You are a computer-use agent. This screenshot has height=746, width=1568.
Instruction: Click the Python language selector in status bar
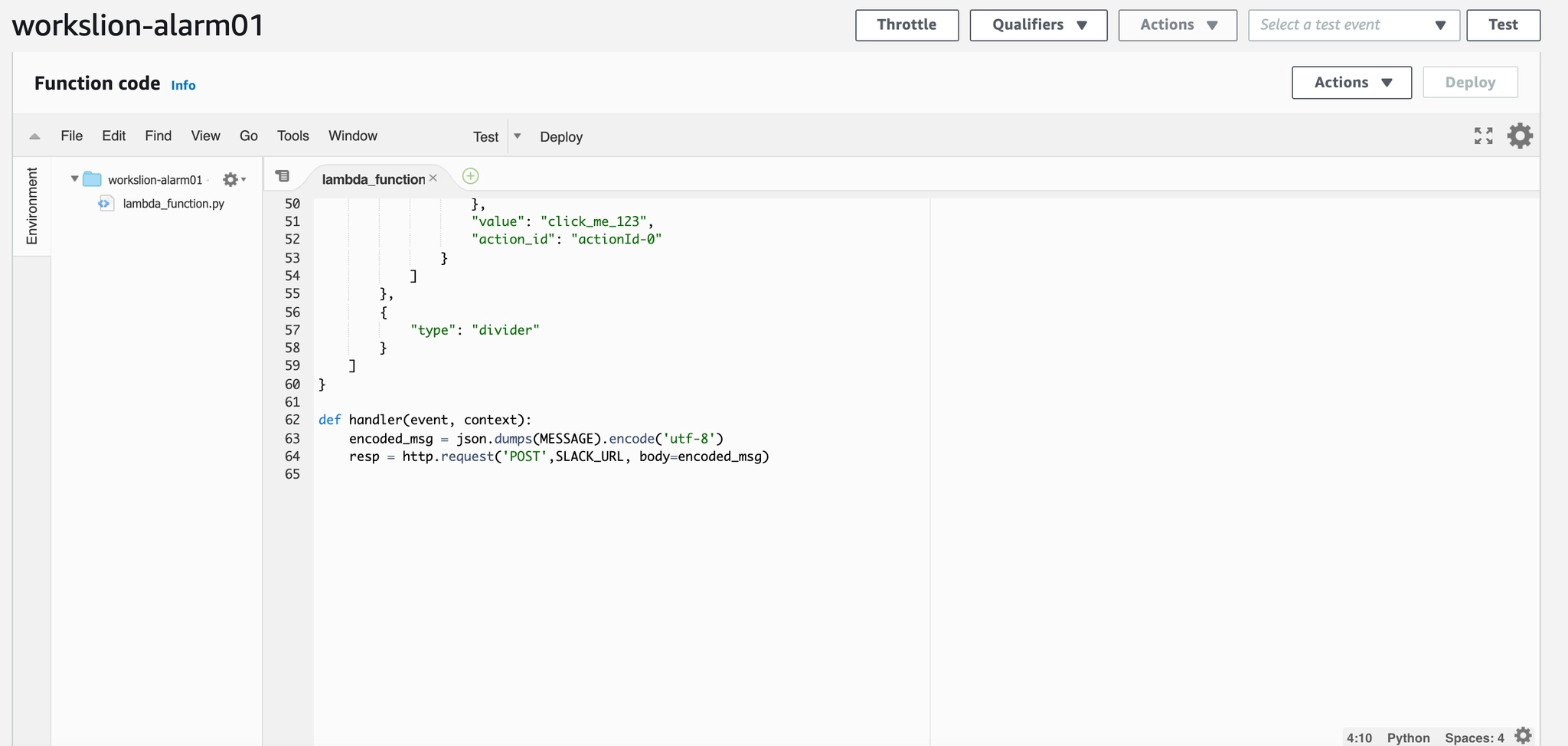coord(1408,738)
